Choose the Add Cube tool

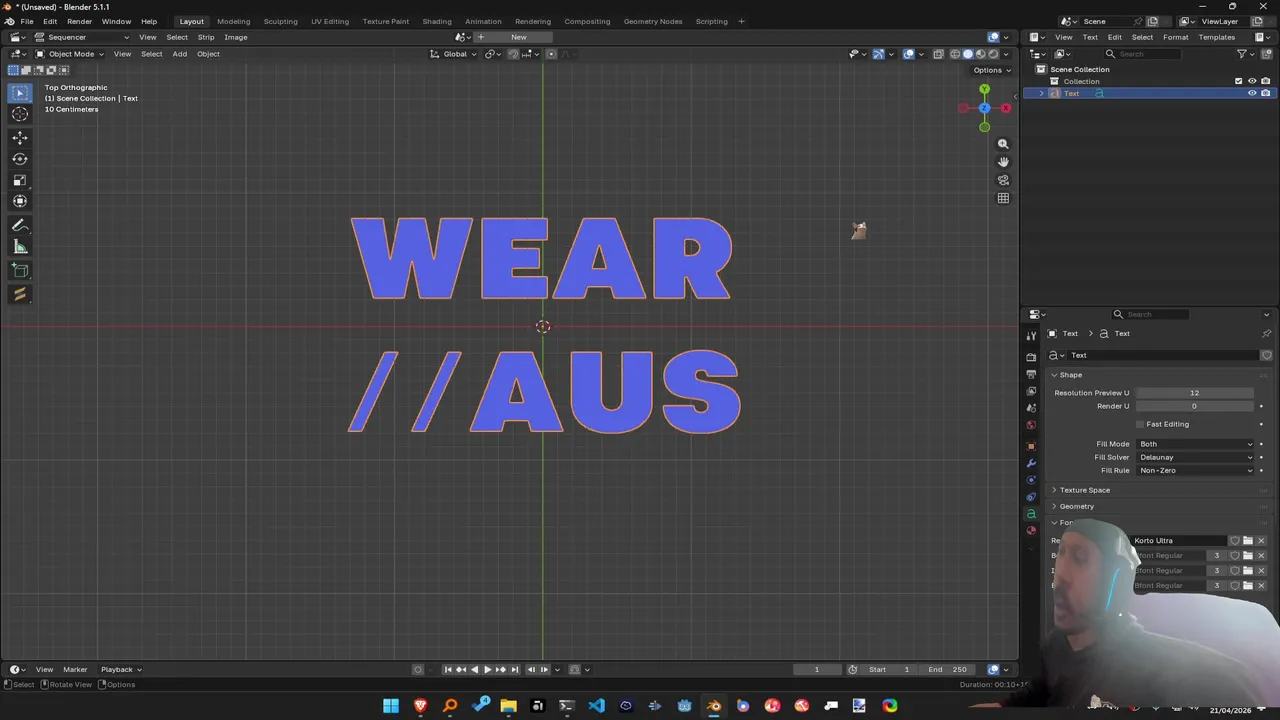pyautogui.click(x=19, y=271)
